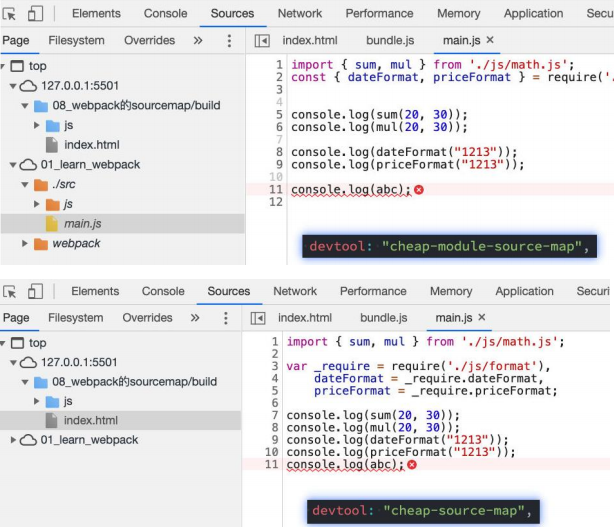Show more navigator tabs chevron in top panel

click(x=198, y=40)
